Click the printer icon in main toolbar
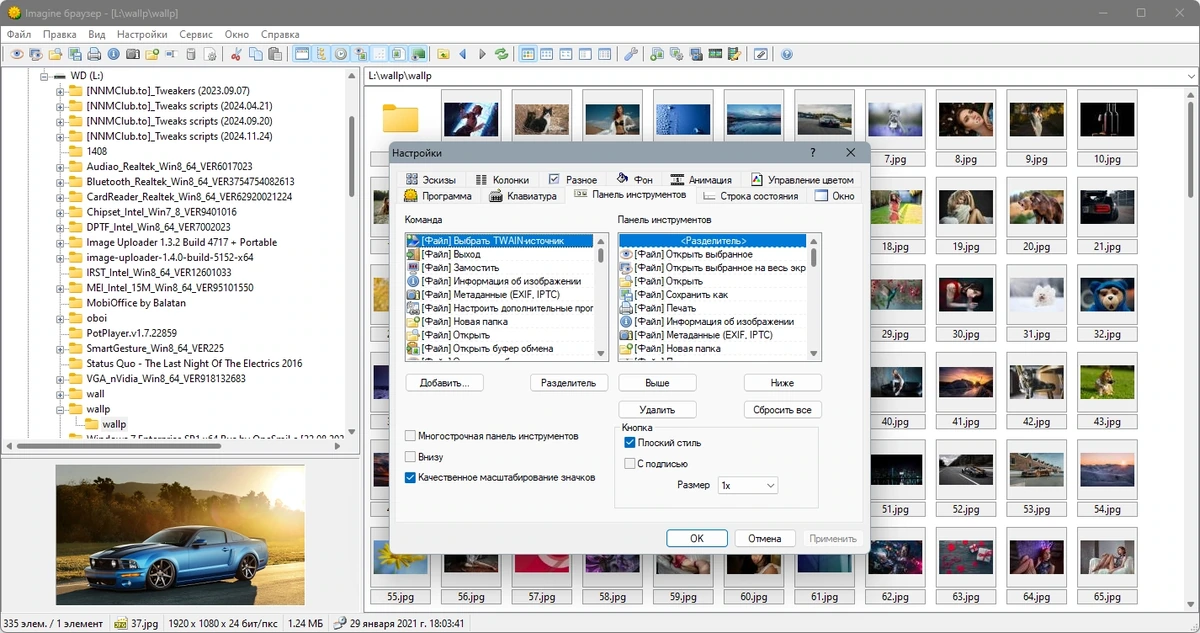The image size is (1200, 633). [x=94, y=54]
